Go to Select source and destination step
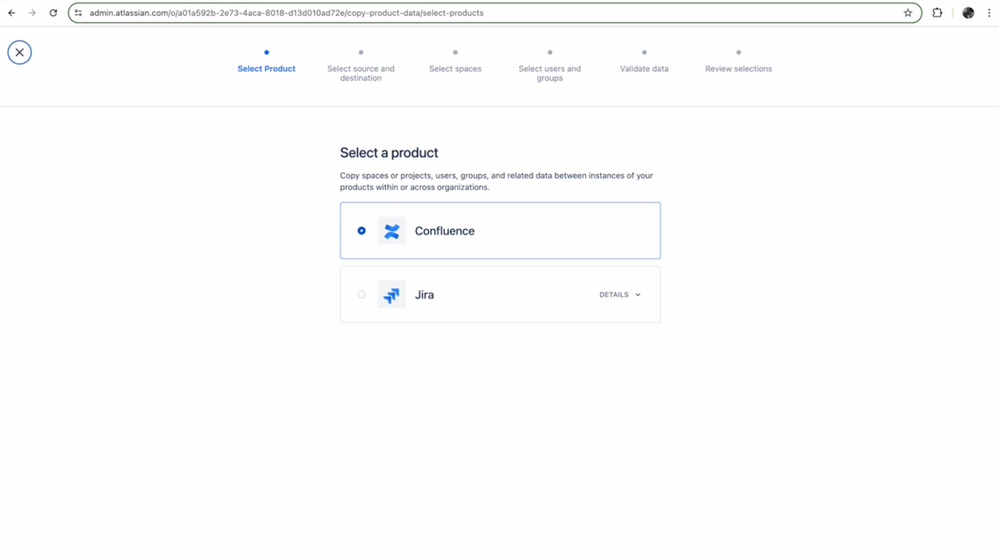The image size is (999, 560). tap(361, 73)
